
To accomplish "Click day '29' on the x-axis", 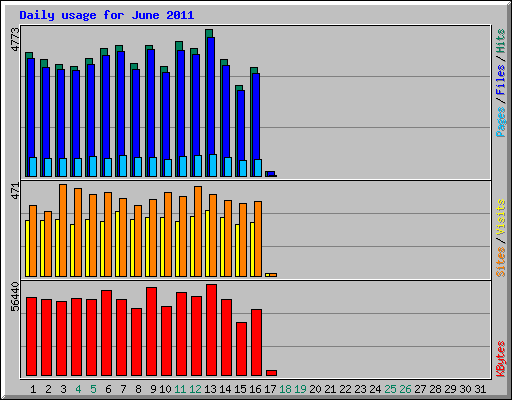I will point(450,389).
